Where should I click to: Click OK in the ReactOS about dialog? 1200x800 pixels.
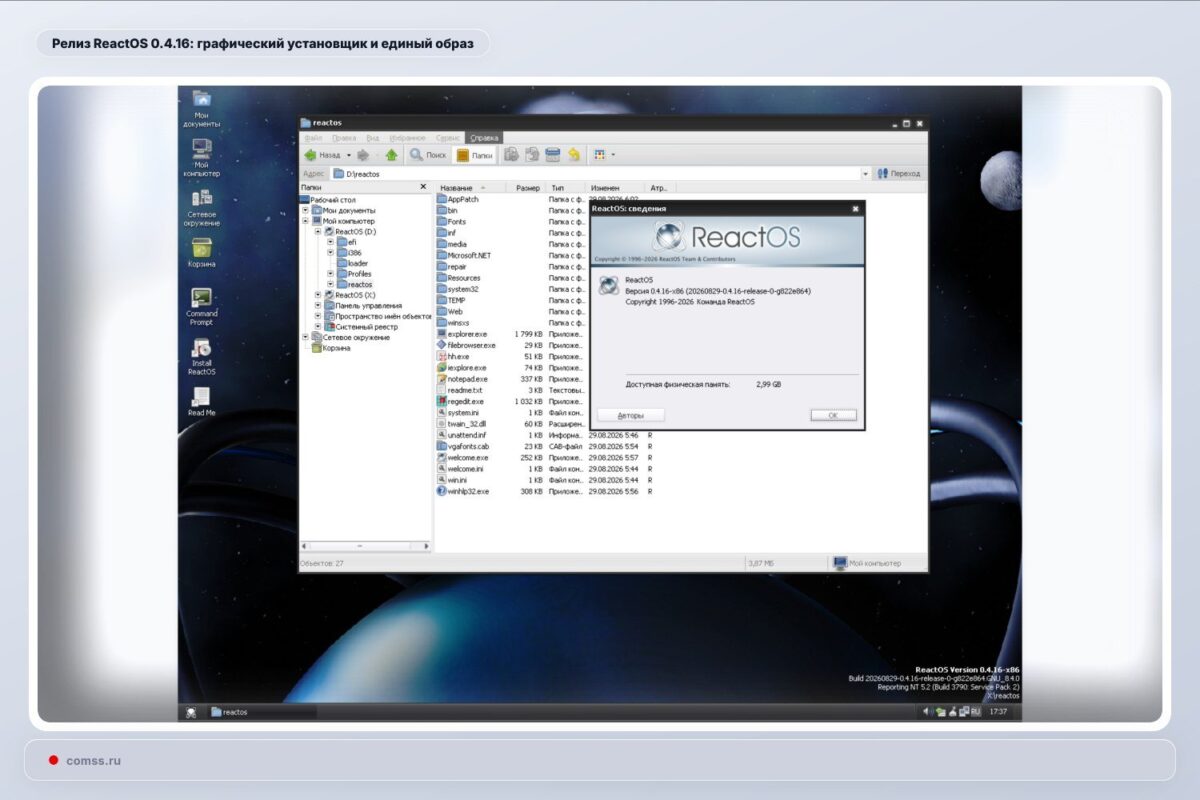[833, 415]
